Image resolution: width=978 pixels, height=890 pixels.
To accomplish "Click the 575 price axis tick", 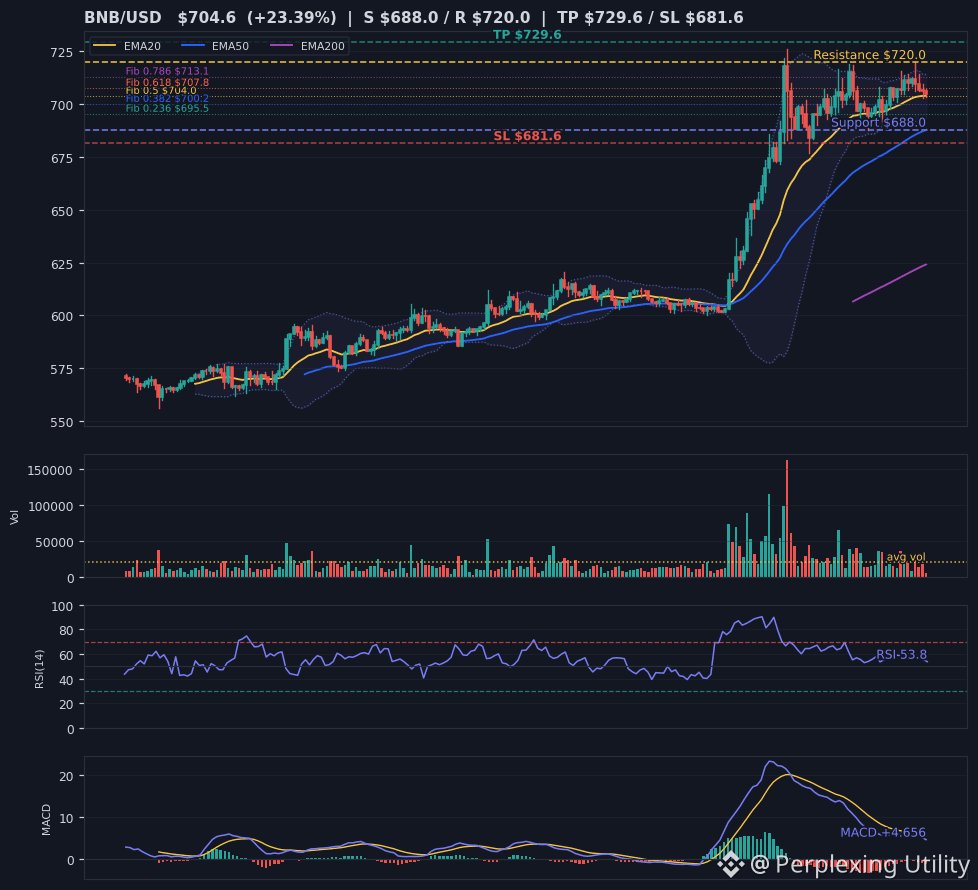I will [62, 369].
